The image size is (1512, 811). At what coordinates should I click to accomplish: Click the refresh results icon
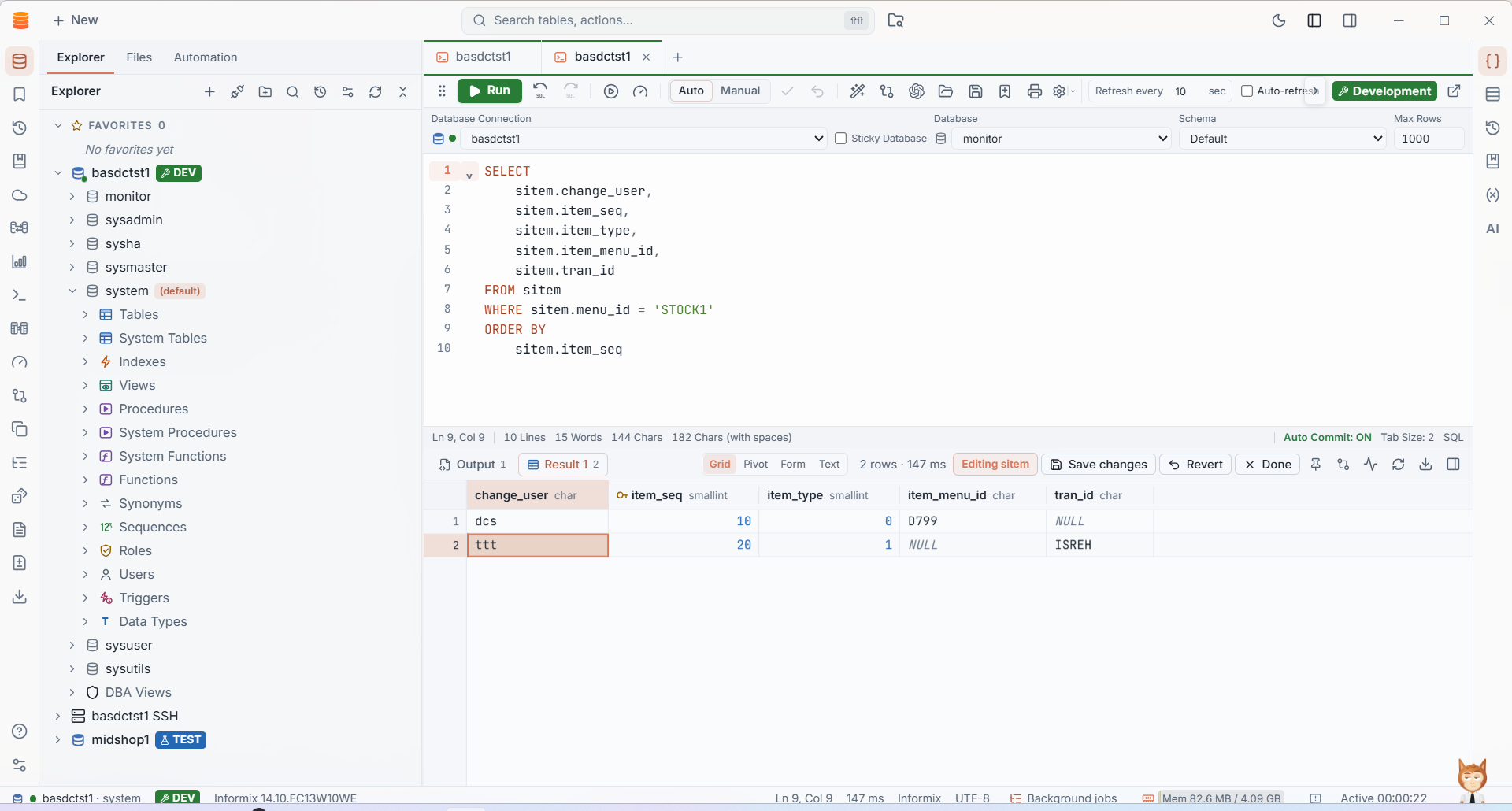[1398, 465]
